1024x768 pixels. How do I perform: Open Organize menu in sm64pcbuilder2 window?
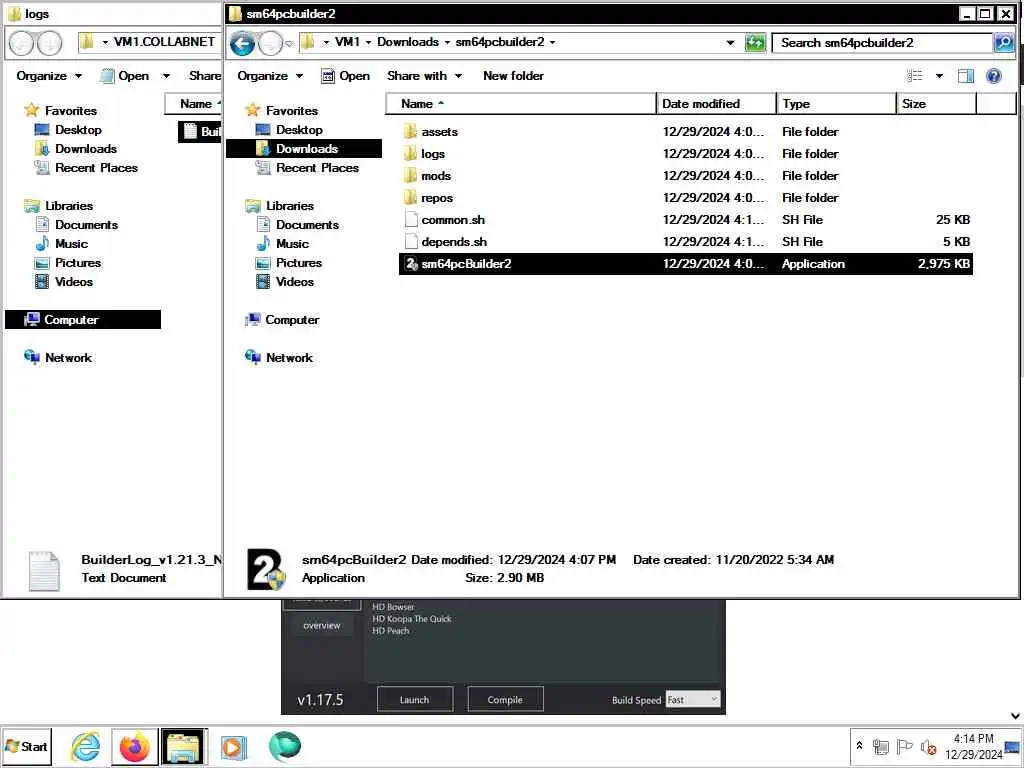click(x=270, y=76)
